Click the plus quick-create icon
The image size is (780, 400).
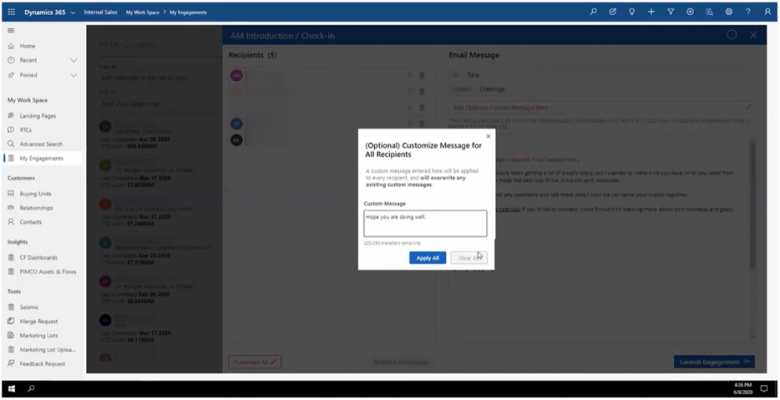pos(651,11)
